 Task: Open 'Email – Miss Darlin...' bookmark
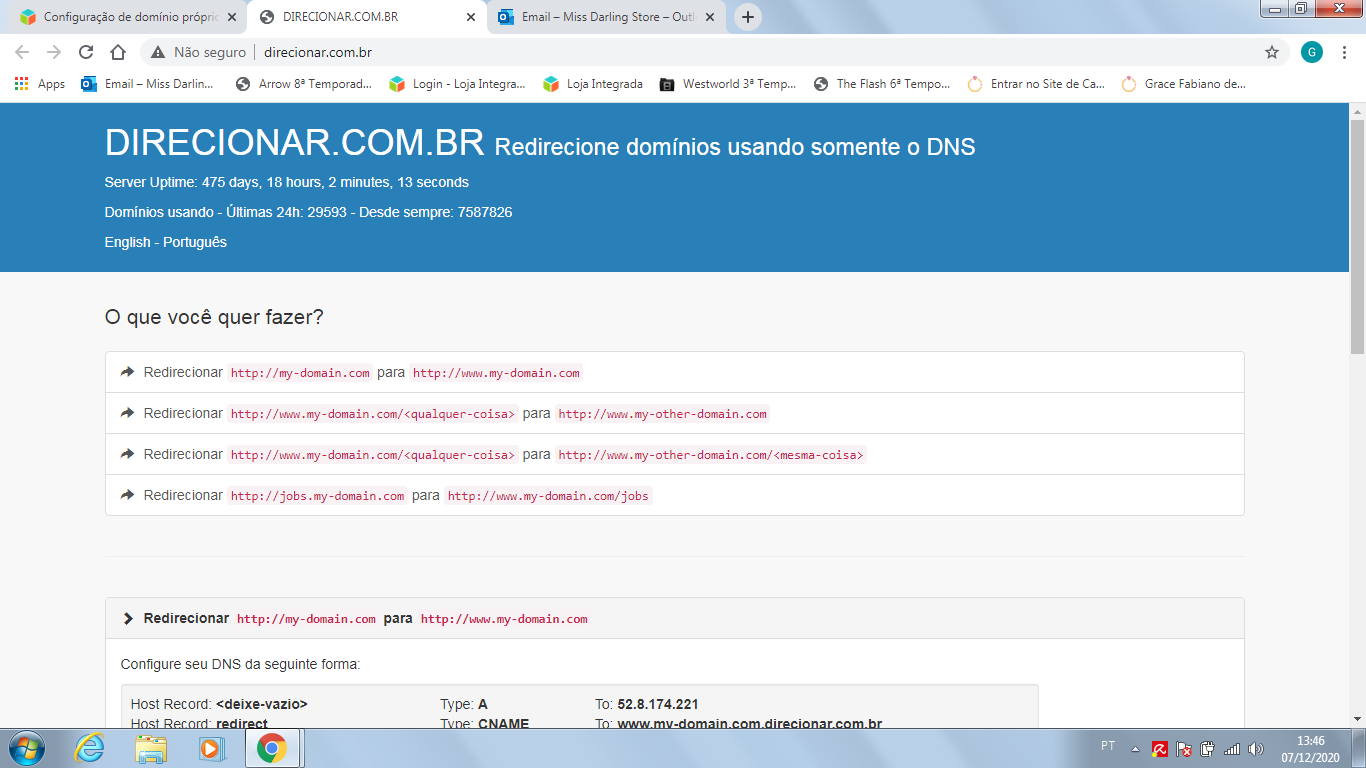tap(148, 84)
